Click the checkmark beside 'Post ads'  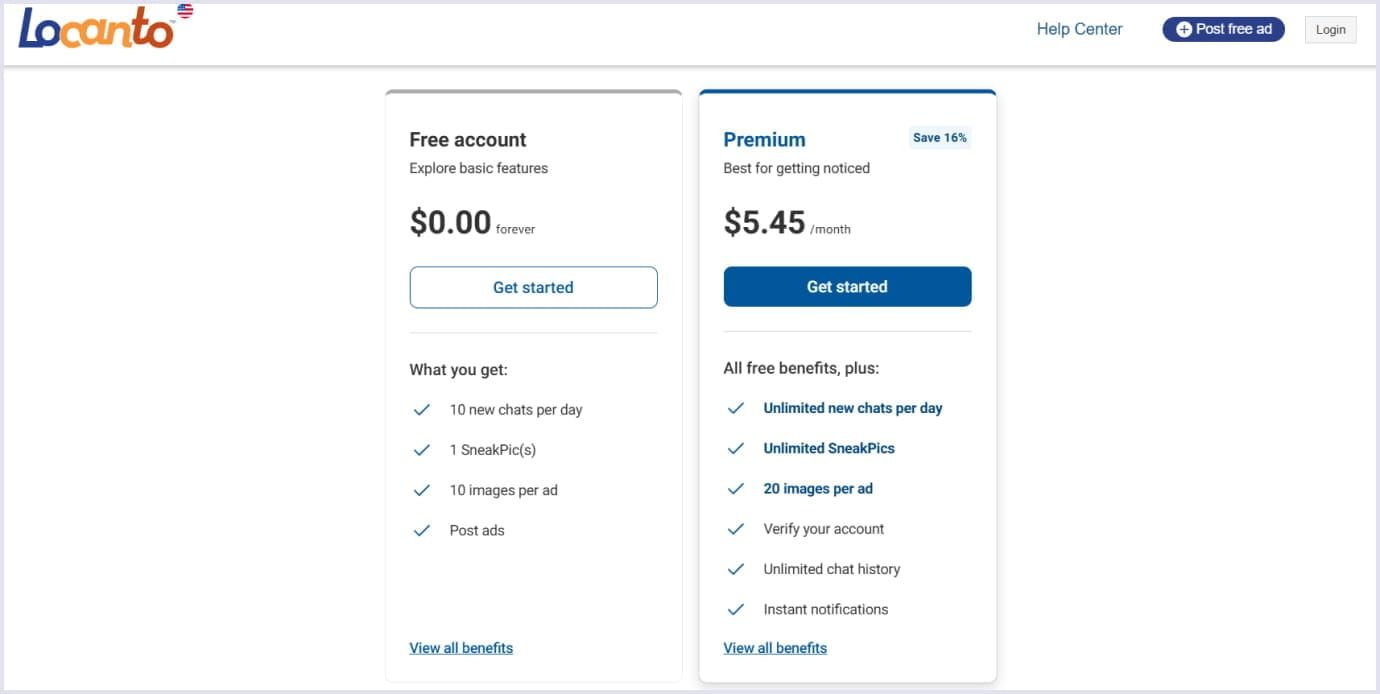pos(422,529)
